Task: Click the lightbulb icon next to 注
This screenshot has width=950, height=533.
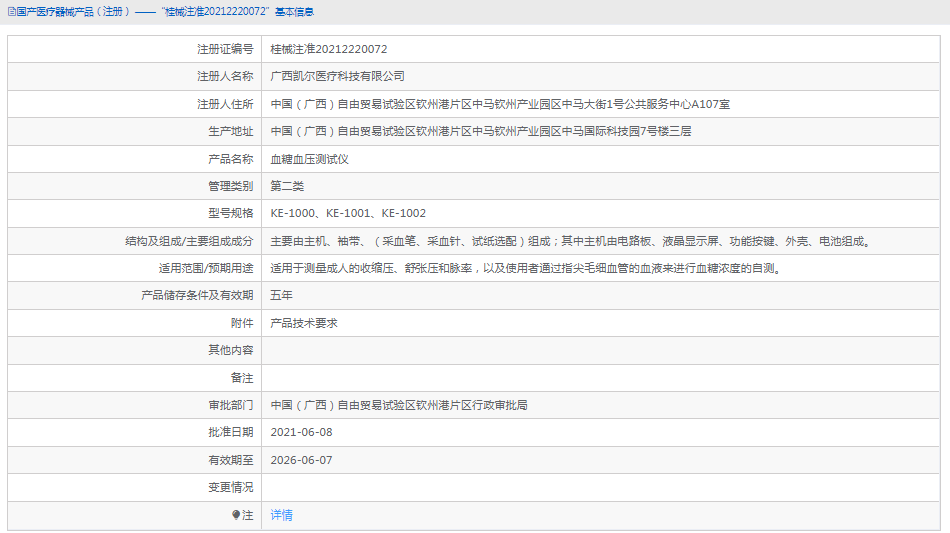Action: (x=236, y=515)
